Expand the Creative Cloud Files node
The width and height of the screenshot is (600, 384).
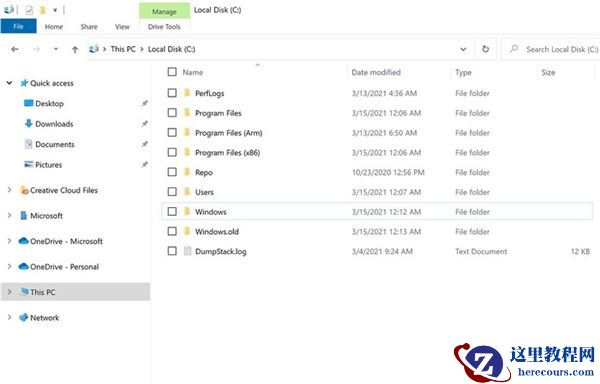pyautogui.click(x=9, y=190)
